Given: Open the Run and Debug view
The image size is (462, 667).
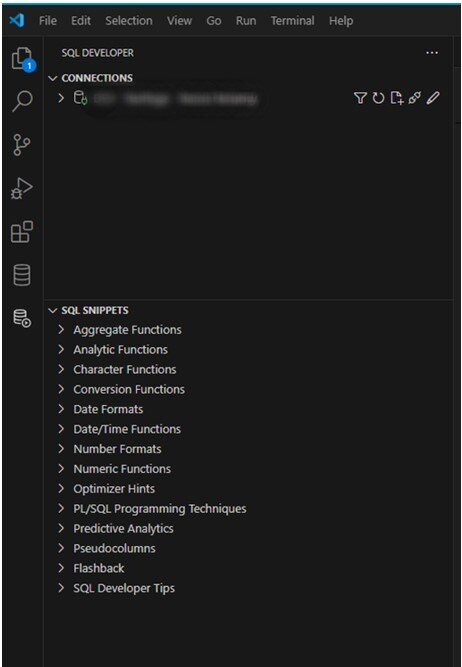Looking at the screenshot, I should [22, 188].
